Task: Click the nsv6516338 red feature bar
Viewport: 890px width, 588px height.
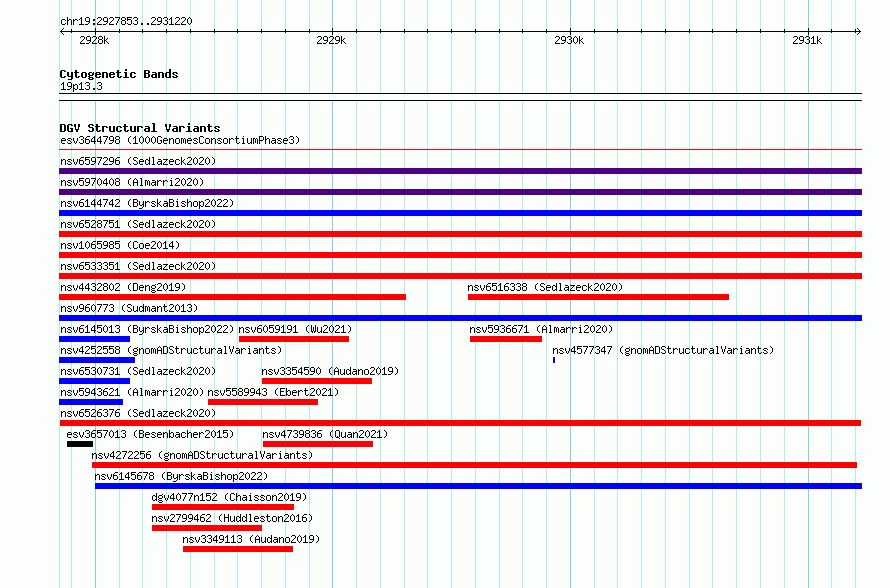Action: pyautogui.click(x=598, y=297)
